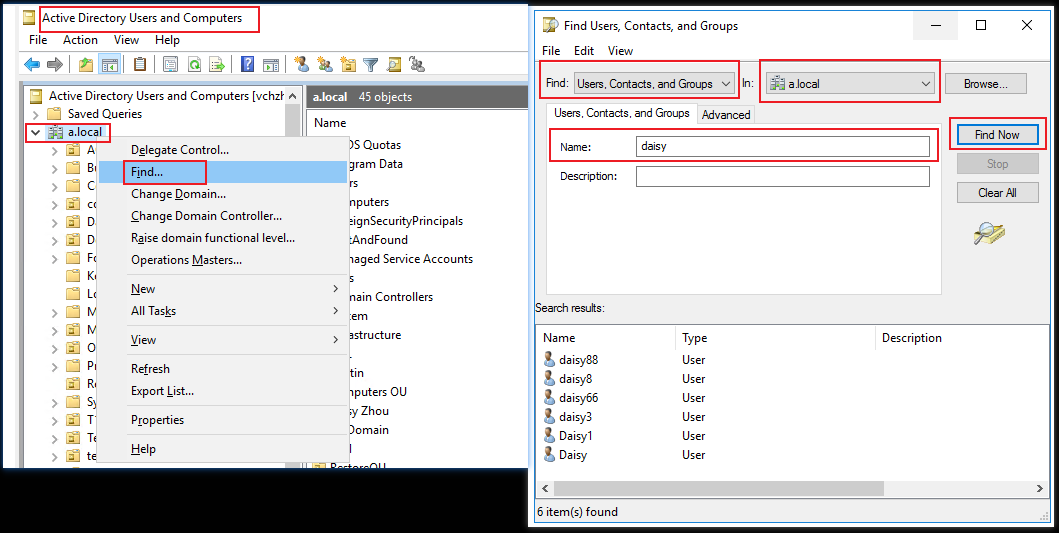Click the Find objects magnifier toolbar icon
1059x533 pixels.
tap(393, 64)
